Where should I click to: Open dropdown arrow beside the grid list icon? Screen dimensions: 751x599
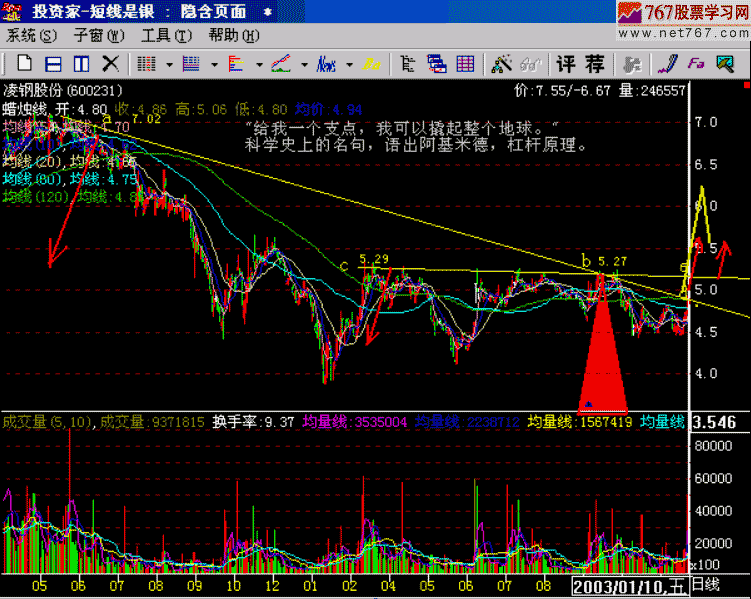tap(168, 65)
